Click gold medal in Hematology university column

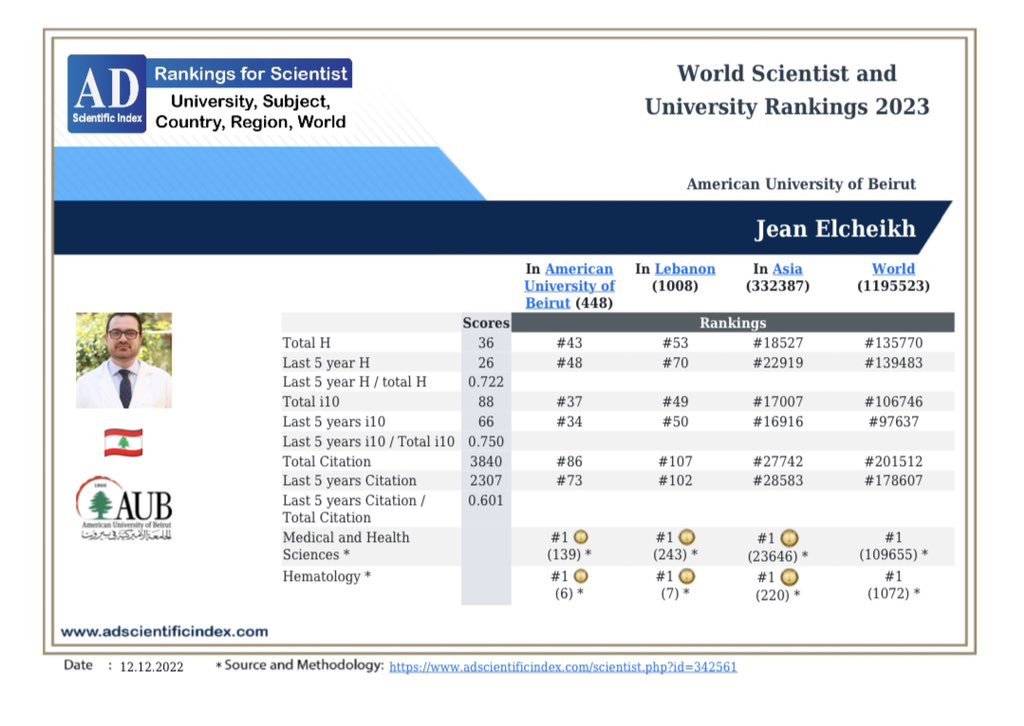(581, 576)
